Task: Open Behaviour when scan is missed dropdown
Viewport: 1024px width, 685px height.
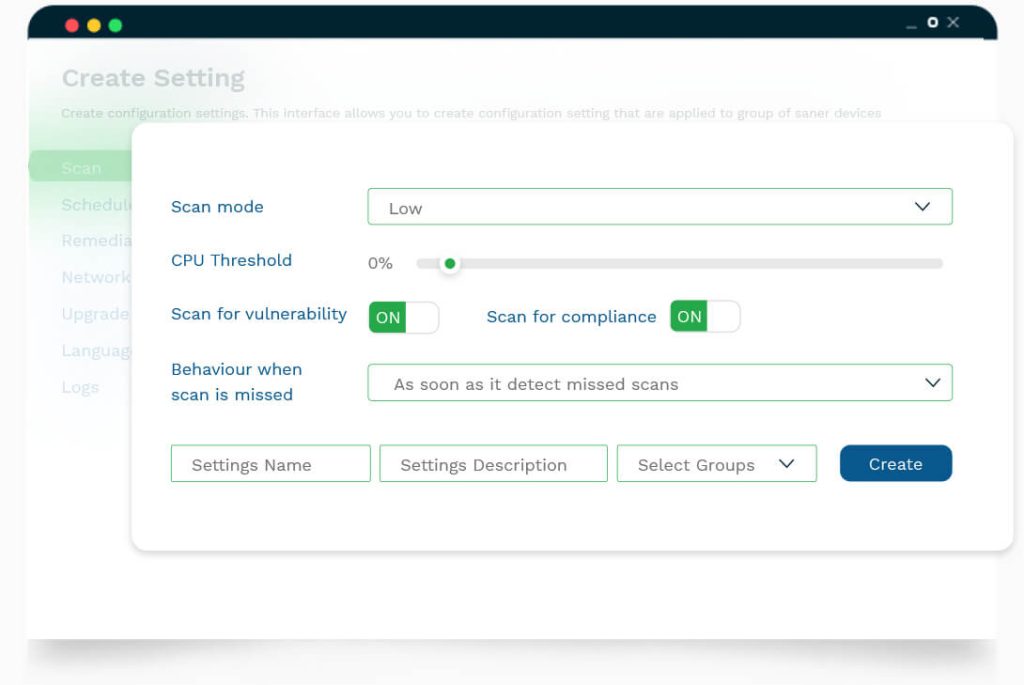Action: point(660,383)
